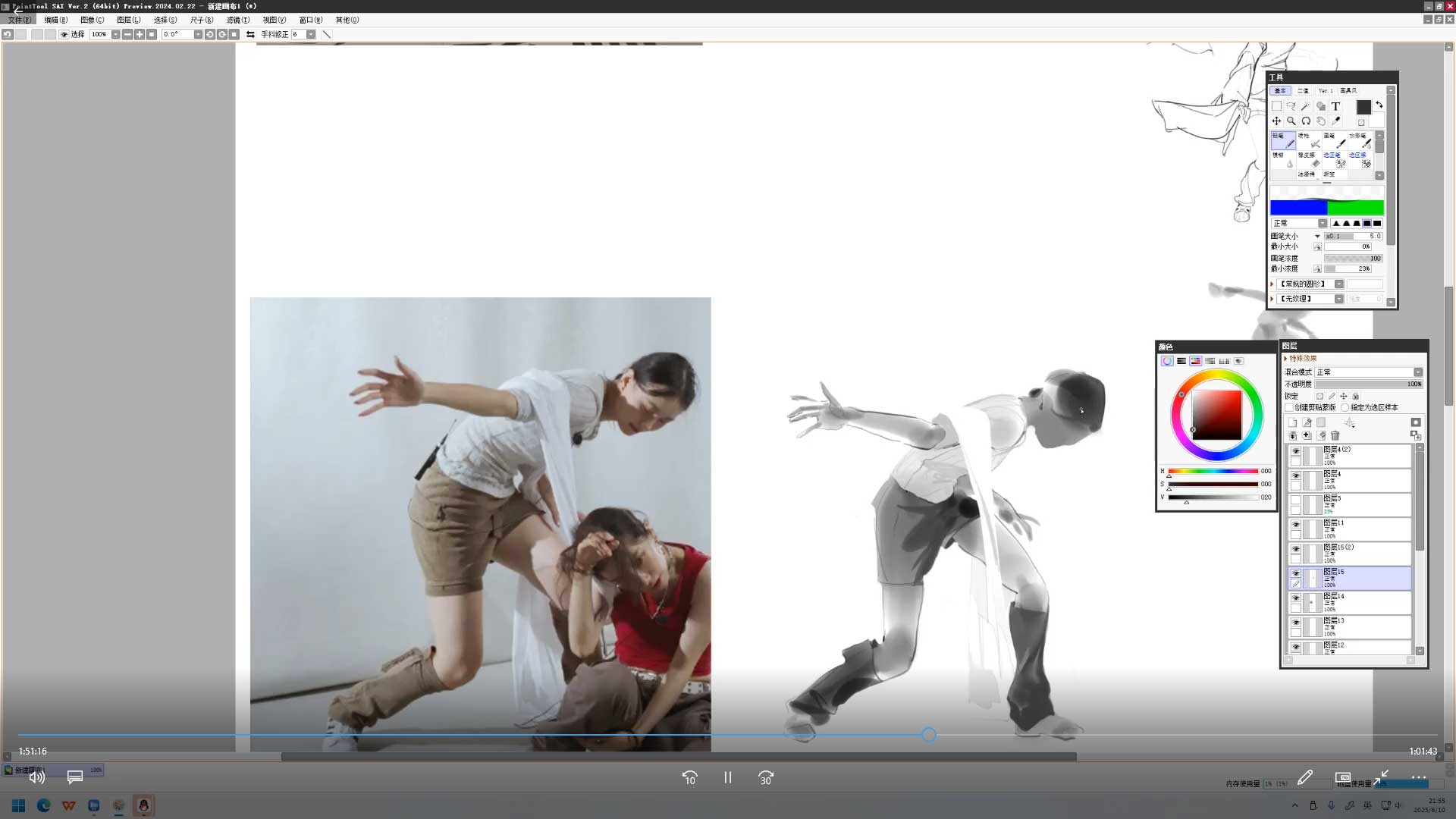Pause the video playback
The height and width of the screenshot is (819, 1456).
727,778
